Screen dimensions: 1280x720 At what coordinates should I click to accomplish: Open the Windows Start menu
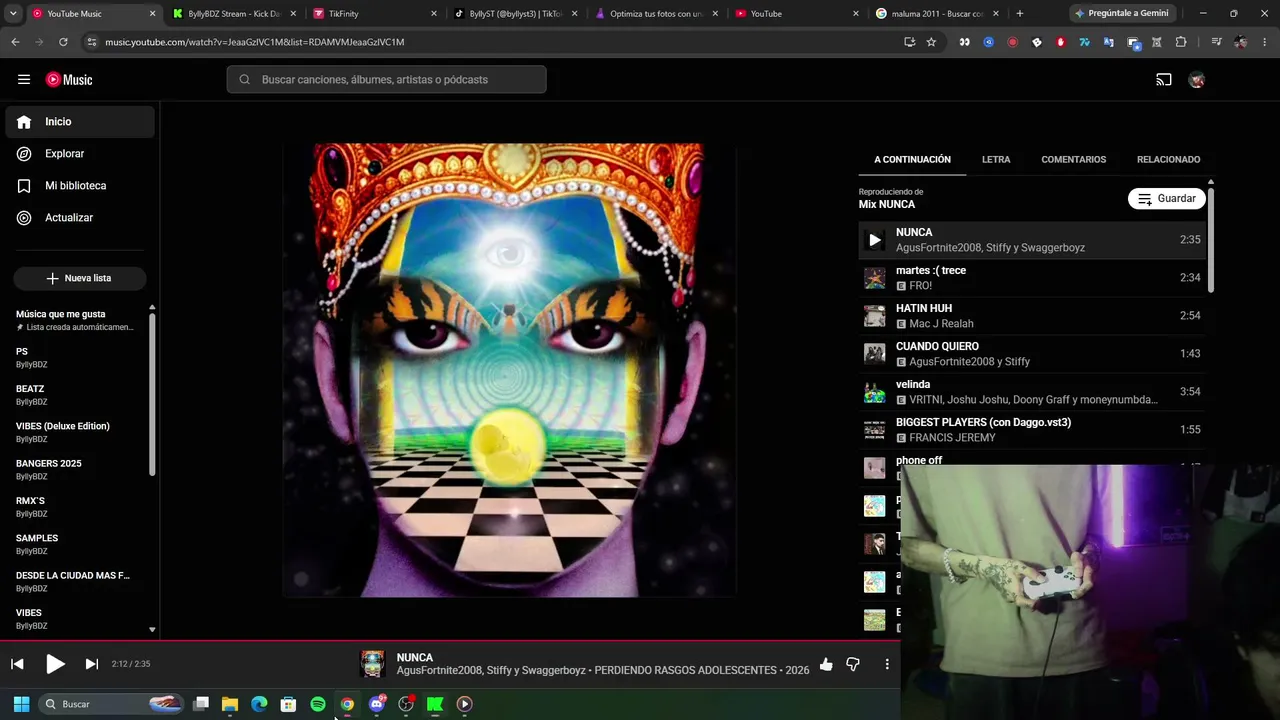[21, 704]
